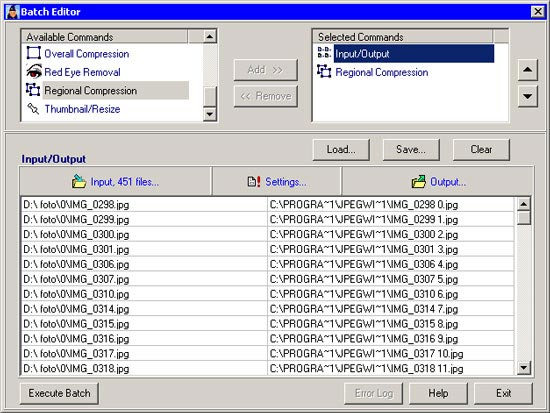Click the Red Eye Removal eye icon
This screenshot has width=550, height=413.
point(34,71)
